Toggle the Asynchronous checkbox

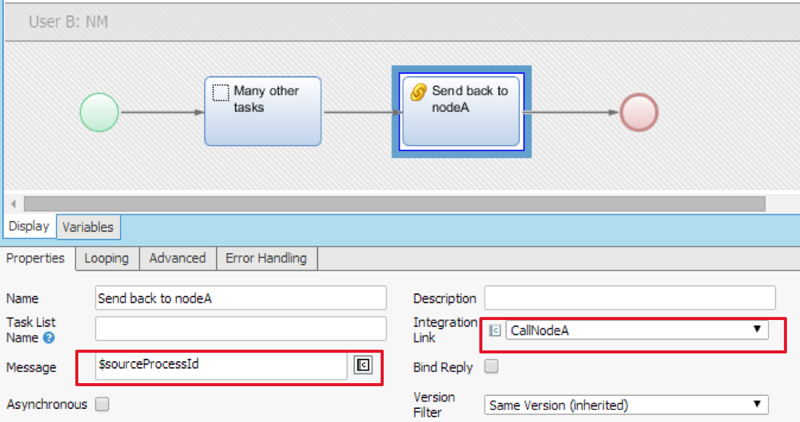pos(102,404)
